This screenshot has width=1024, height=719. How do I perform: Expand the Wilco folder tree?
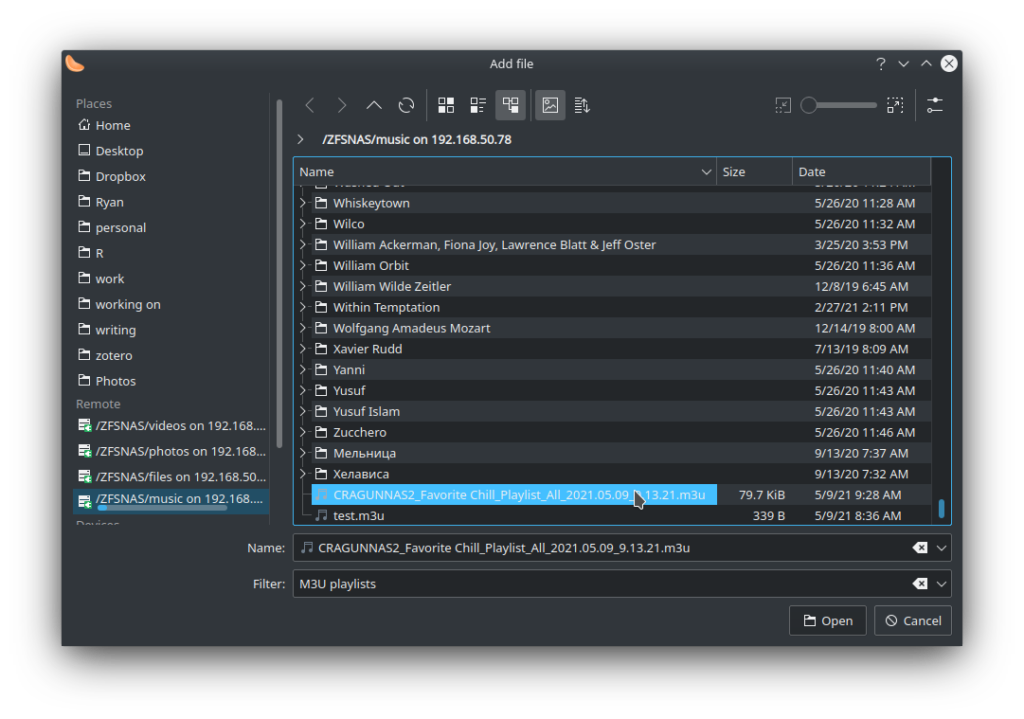click(x=303, y=224)
